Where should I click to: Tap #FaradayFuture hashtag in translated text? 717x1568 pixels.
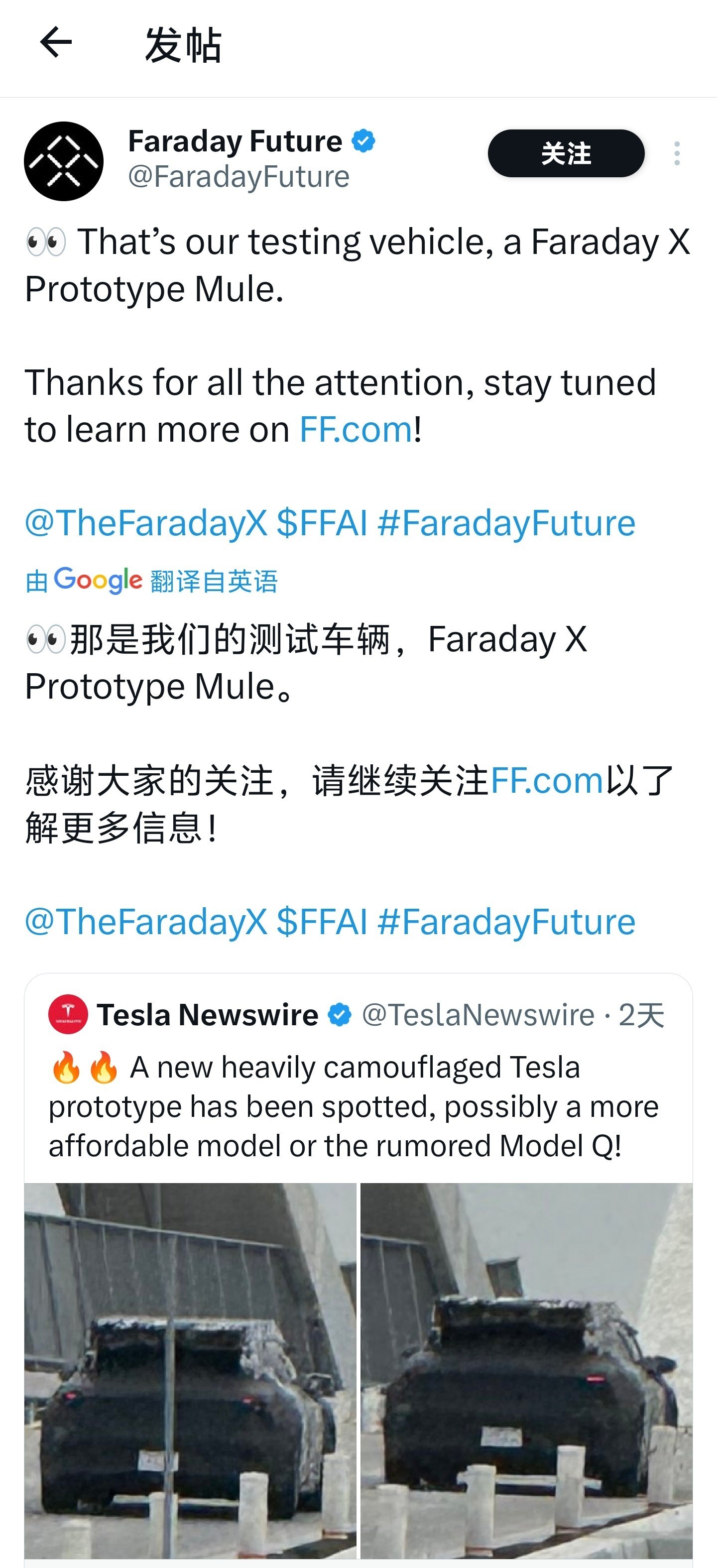tap(506, 922)
